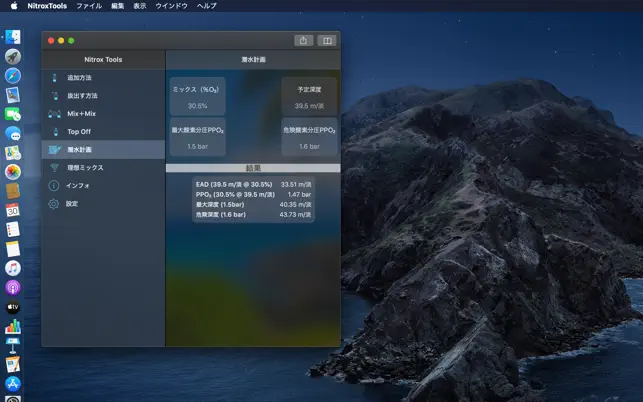Viewport: 643px width, 402px height.
Task: Select the Top Off bottle icon
Action: (x=55, y=132)
